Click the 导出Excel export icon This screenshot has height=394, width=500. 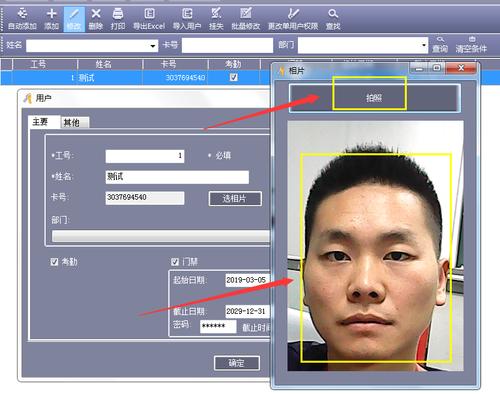(x=149, y=19)
